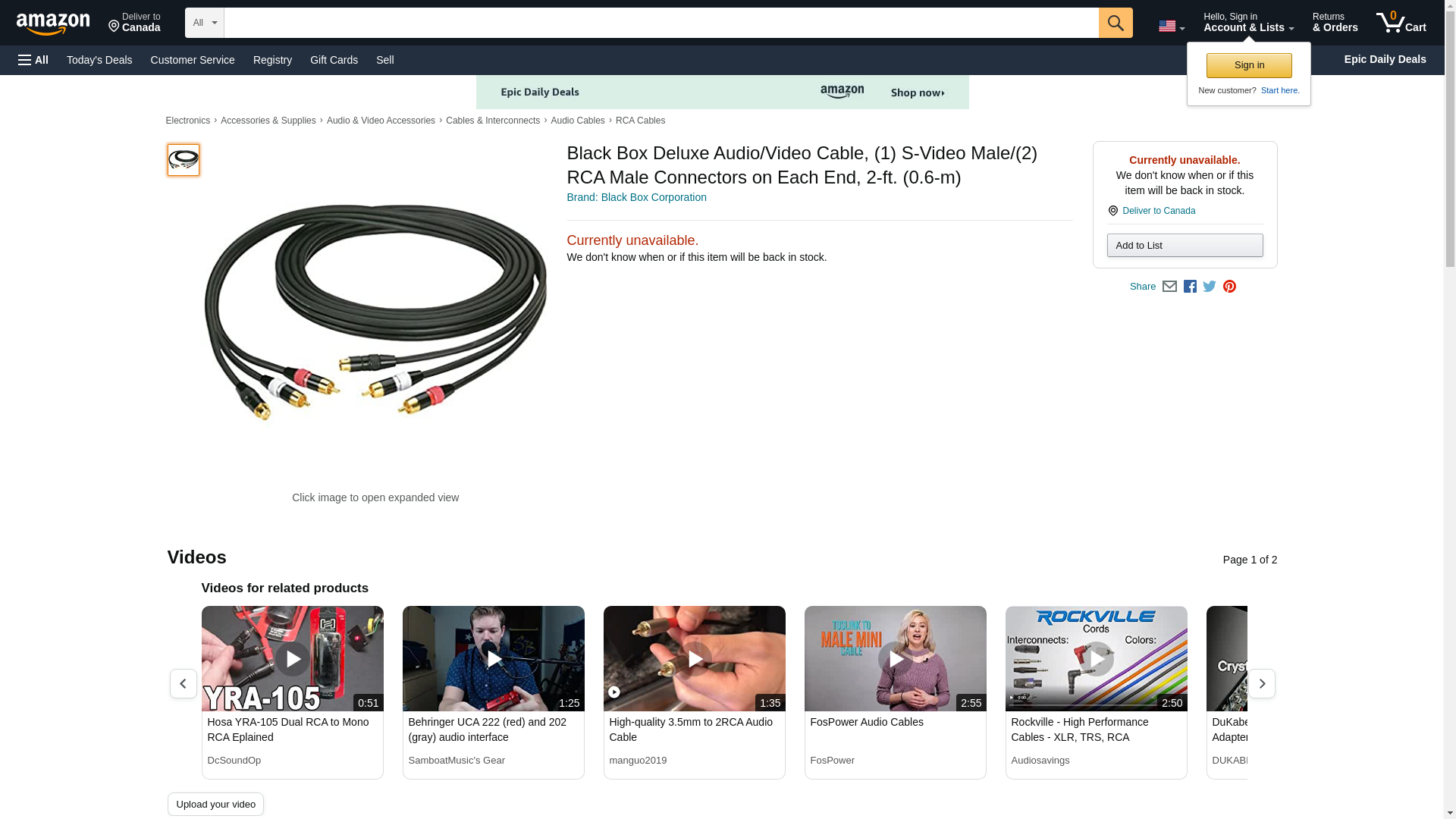This screenshot has width=1456, height=819.
Task: Click the yellow Sign in button
Action: pyautogui.click(x=1248, y=65)
